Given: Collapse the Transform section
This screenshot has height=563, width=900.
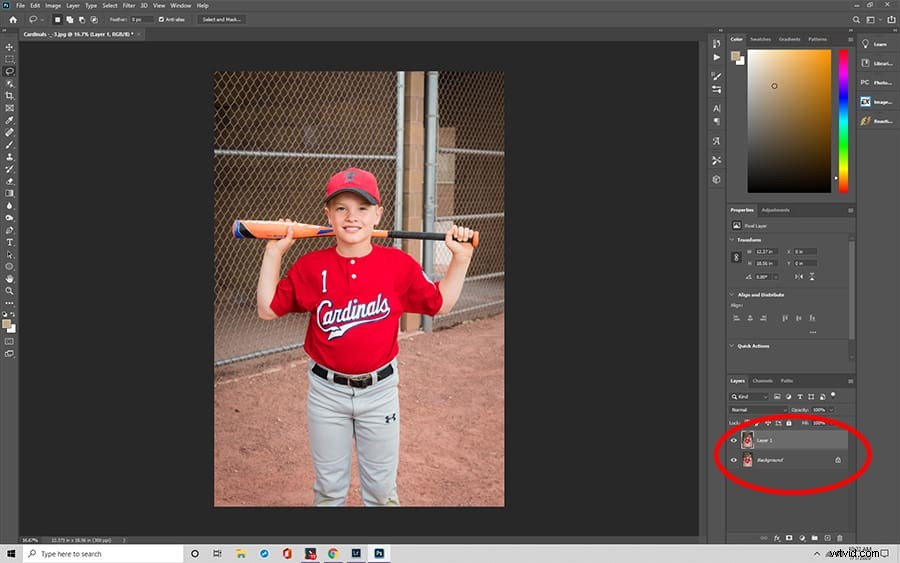Looking at the screenshot, I should (732, 240).
